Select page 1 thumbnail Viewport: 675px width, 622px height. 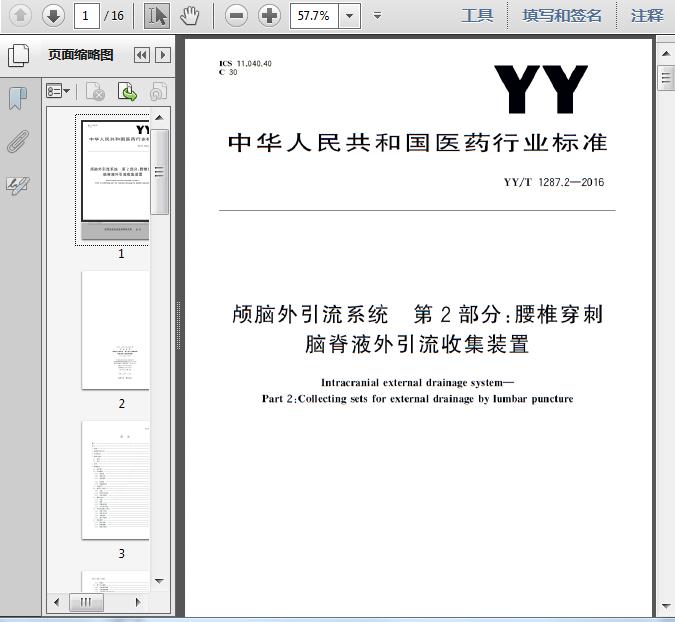pos(115,179)
